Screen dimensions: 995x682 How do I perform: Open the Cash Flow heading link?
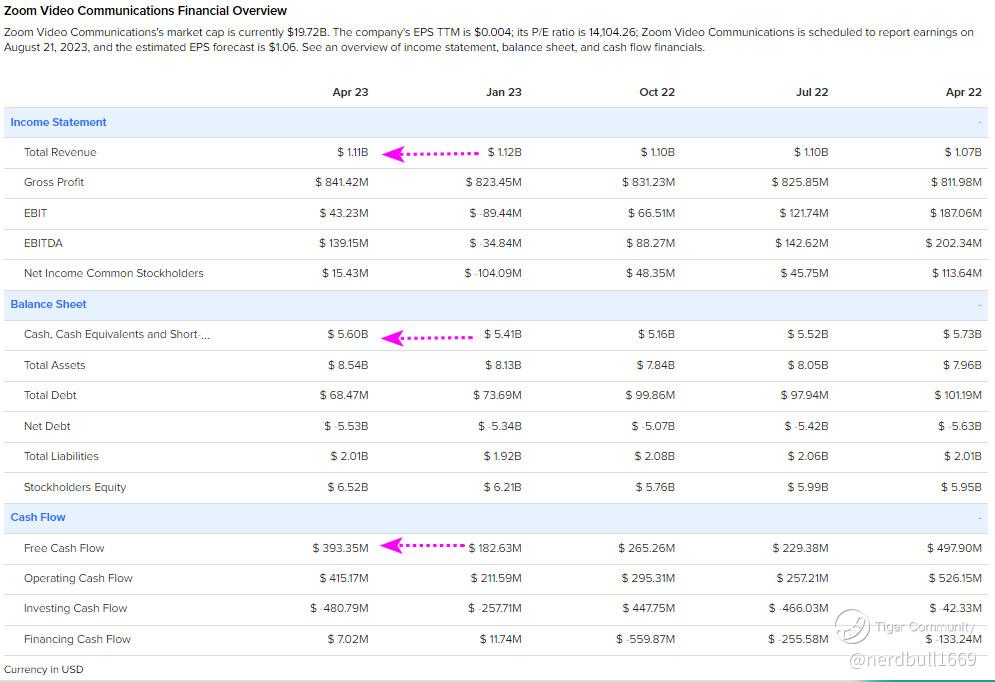tap(38, 517)
